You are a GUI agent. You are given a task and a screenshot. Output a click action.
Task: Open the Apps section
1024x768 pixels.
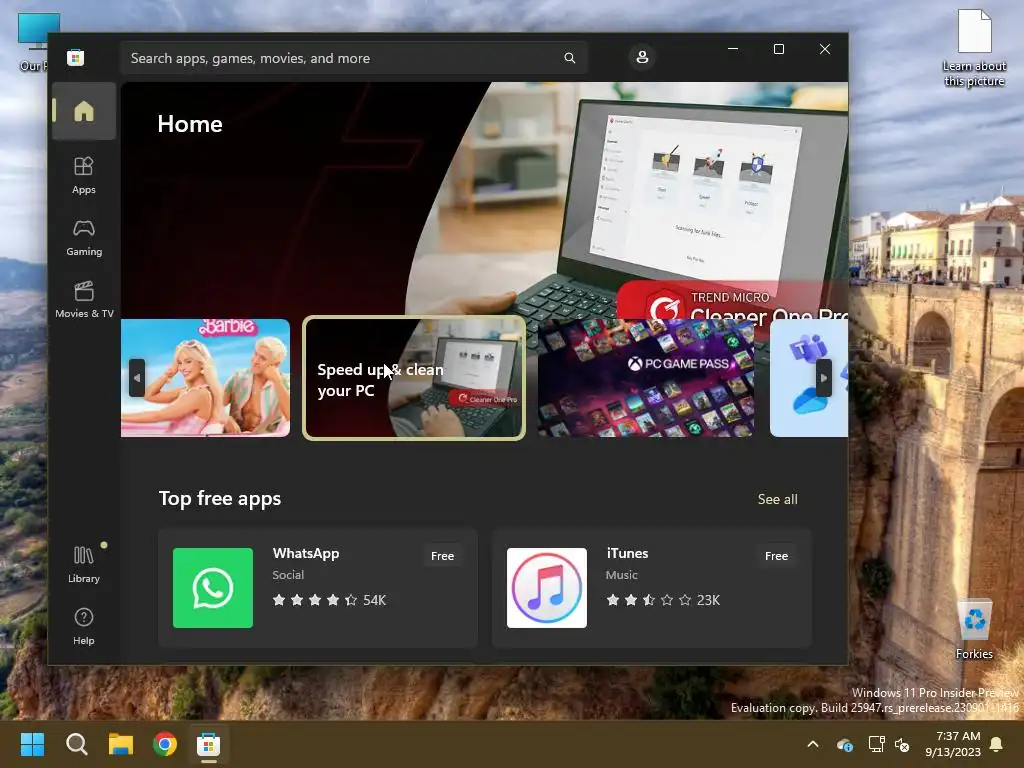click(84, 175)
